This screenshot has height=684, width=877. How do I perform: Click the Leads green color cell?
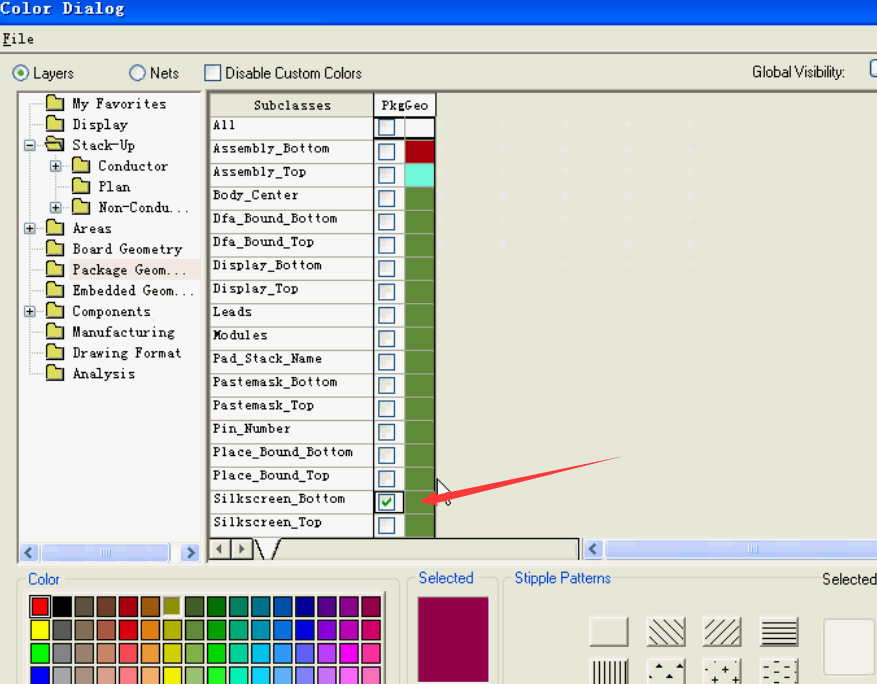click(x=419, y=315)
